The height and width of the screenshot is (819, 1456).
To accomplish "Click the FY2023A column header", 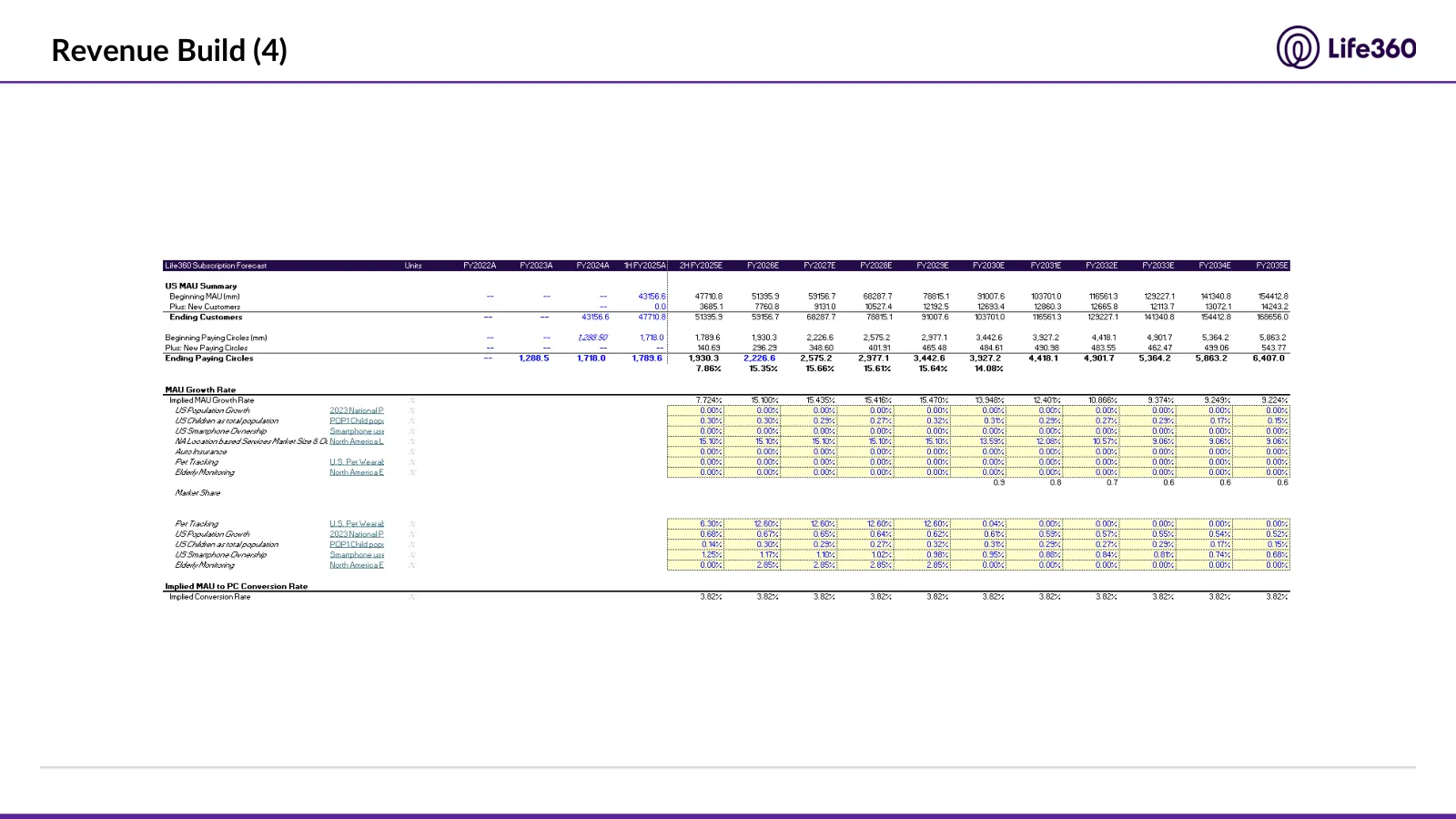I will pyautogui.click(x=536, y=266).
